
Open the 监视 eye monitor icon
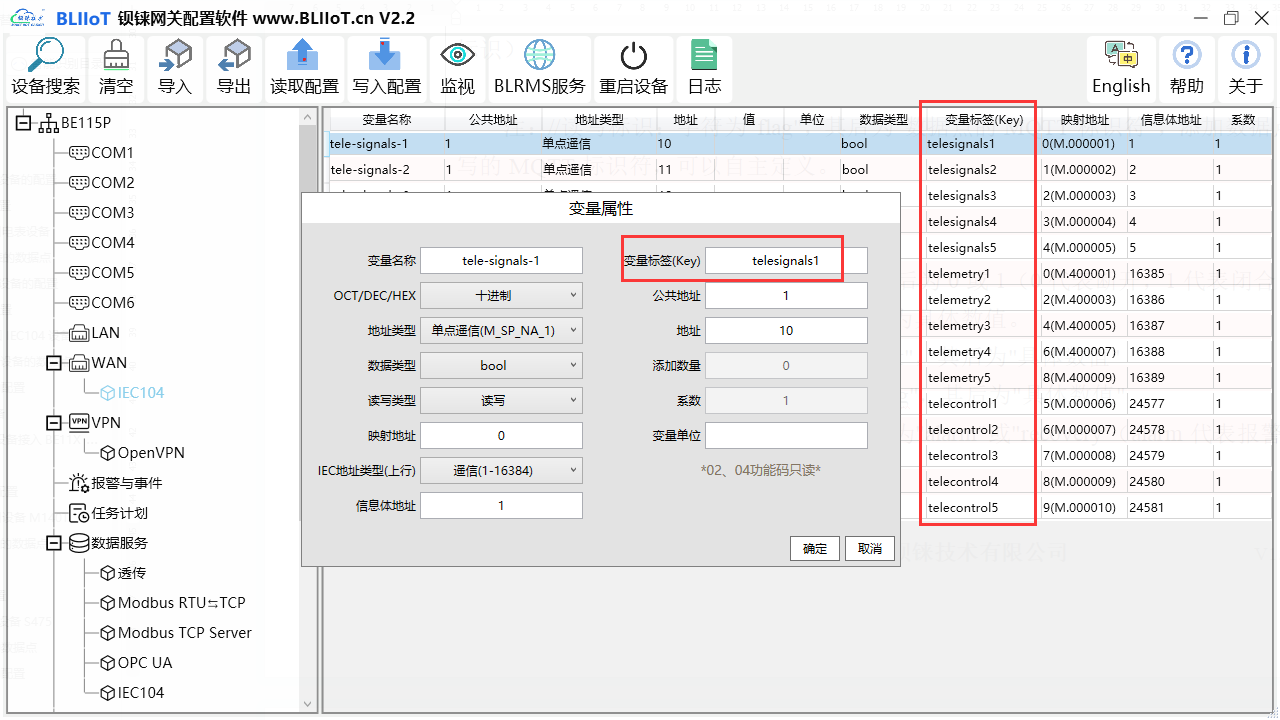coord(457,55)
